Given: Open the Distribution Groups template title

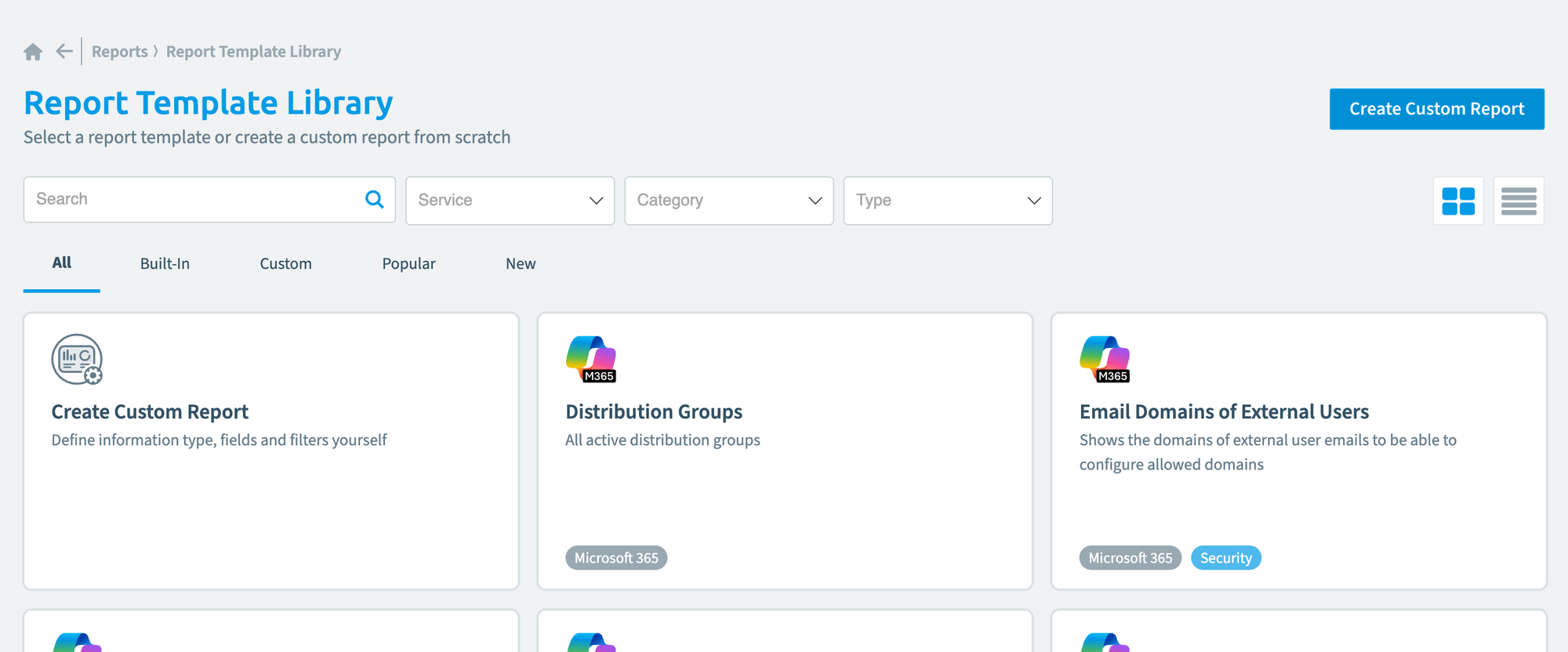Looking at the screenshot, I should pos(654,411).
